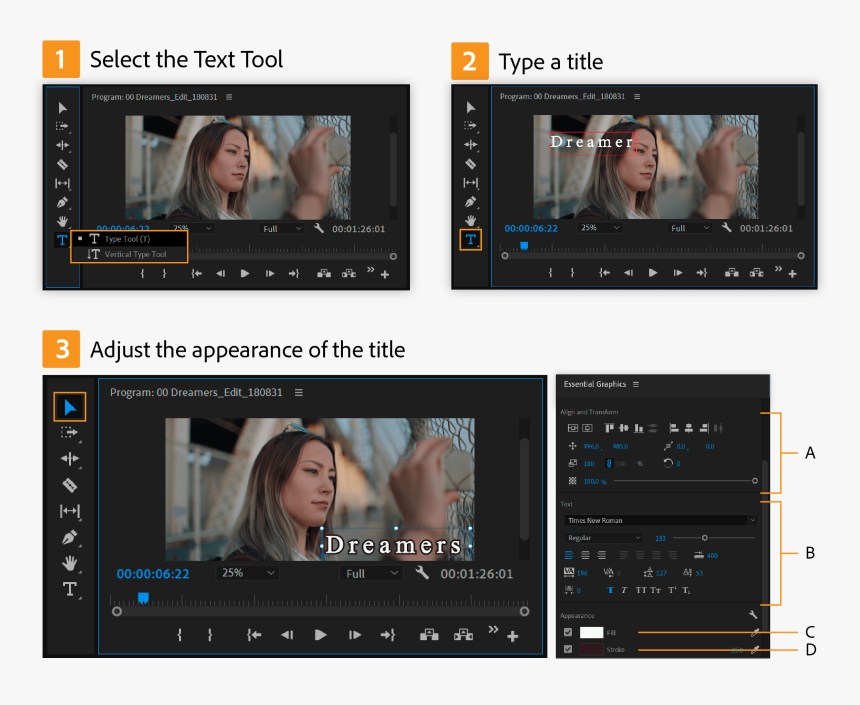Click Appearance wrench settings icon
The image size is (860, 705).
753,614
